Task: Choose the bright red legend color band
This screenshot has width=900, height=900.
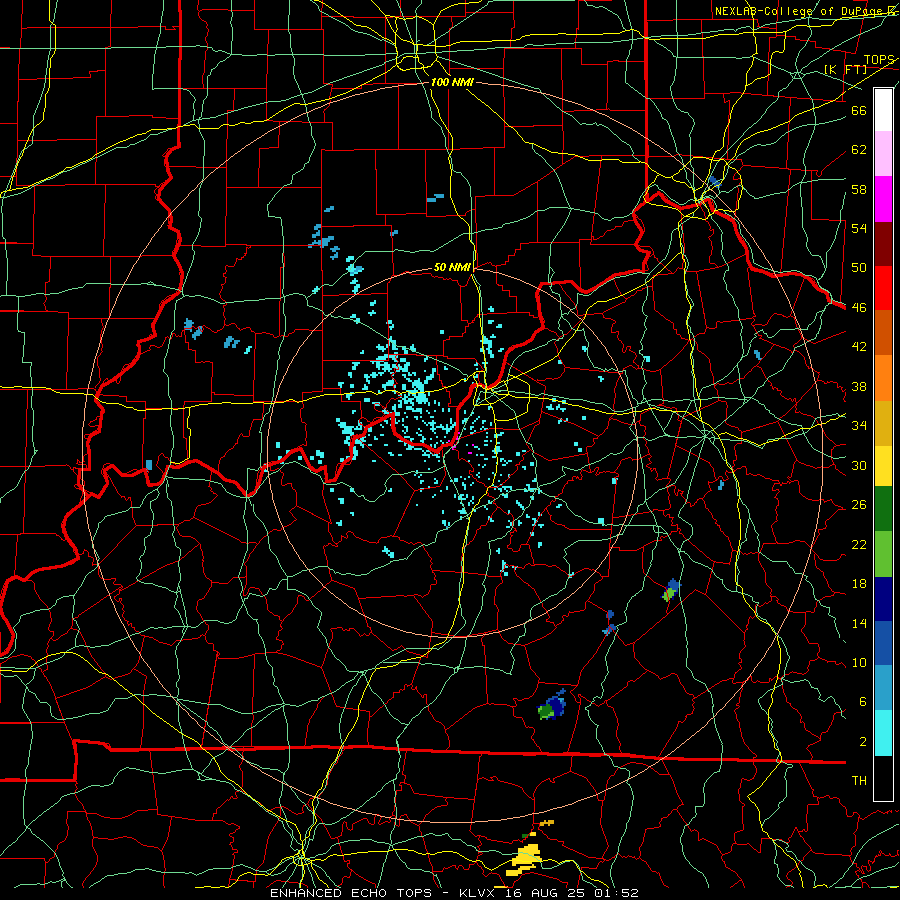Action: (883, 288)
